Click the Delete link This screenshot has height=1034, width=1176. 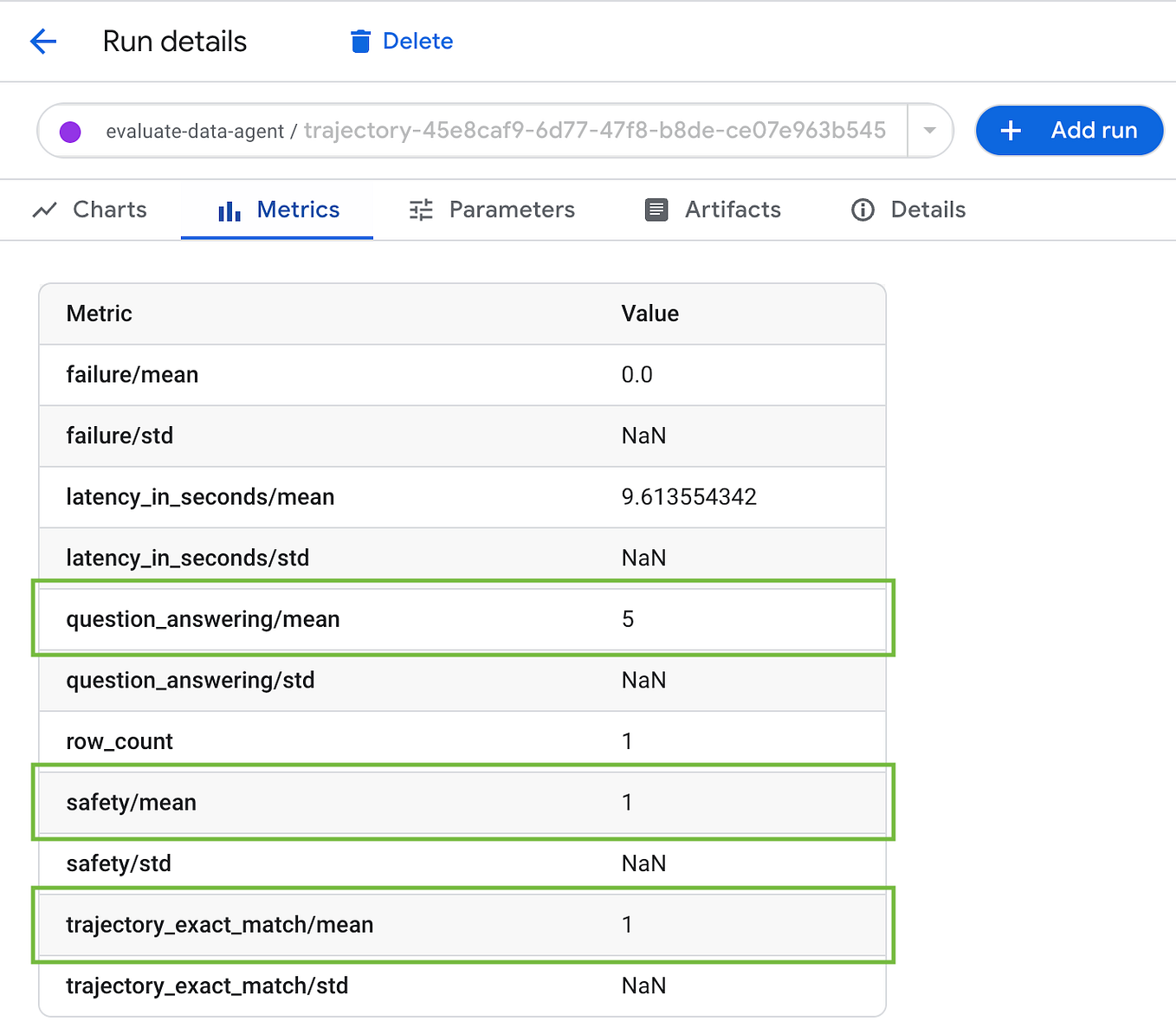click(x=417, y=41)
